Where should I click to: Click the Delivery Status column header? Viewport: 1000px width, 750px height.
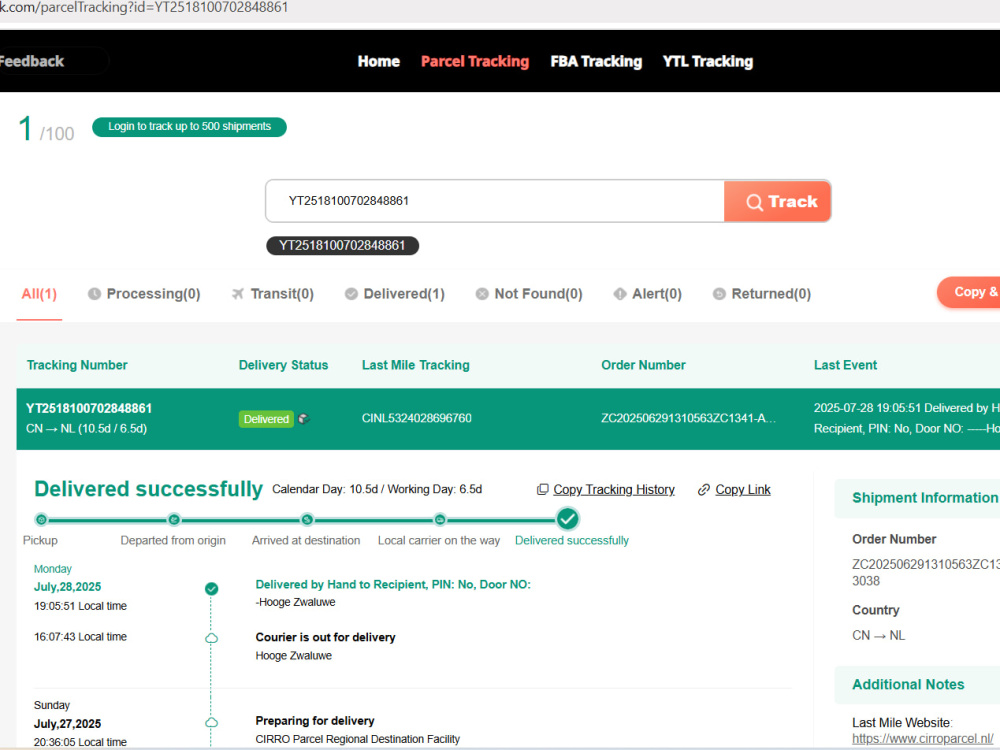click(283, 365)
